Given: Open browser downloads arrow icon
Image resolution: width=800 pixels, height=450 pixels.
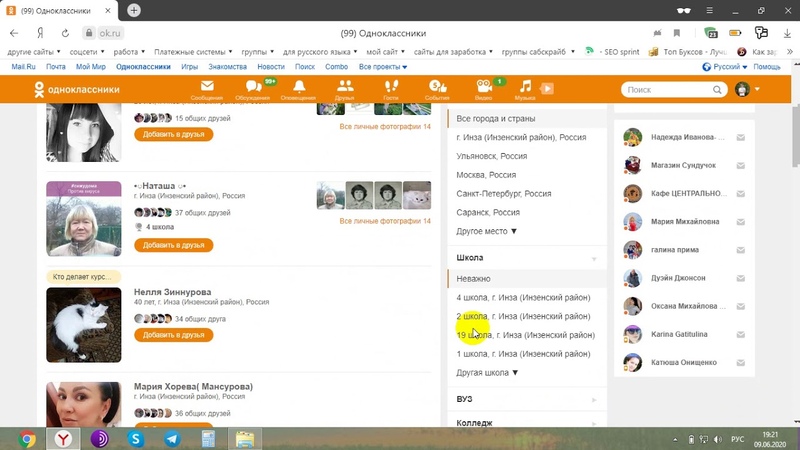Looking at the screenshot, I should point(787,33).
